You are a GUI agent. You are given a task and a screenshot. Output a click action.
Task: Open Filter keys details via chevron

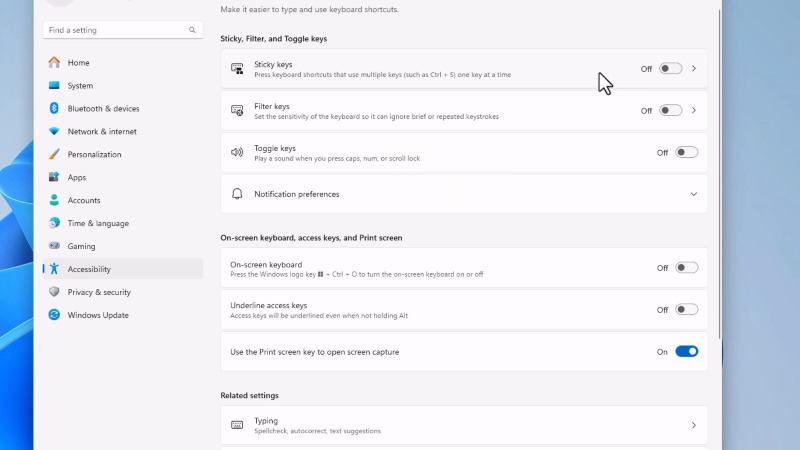tap(694, 110)
